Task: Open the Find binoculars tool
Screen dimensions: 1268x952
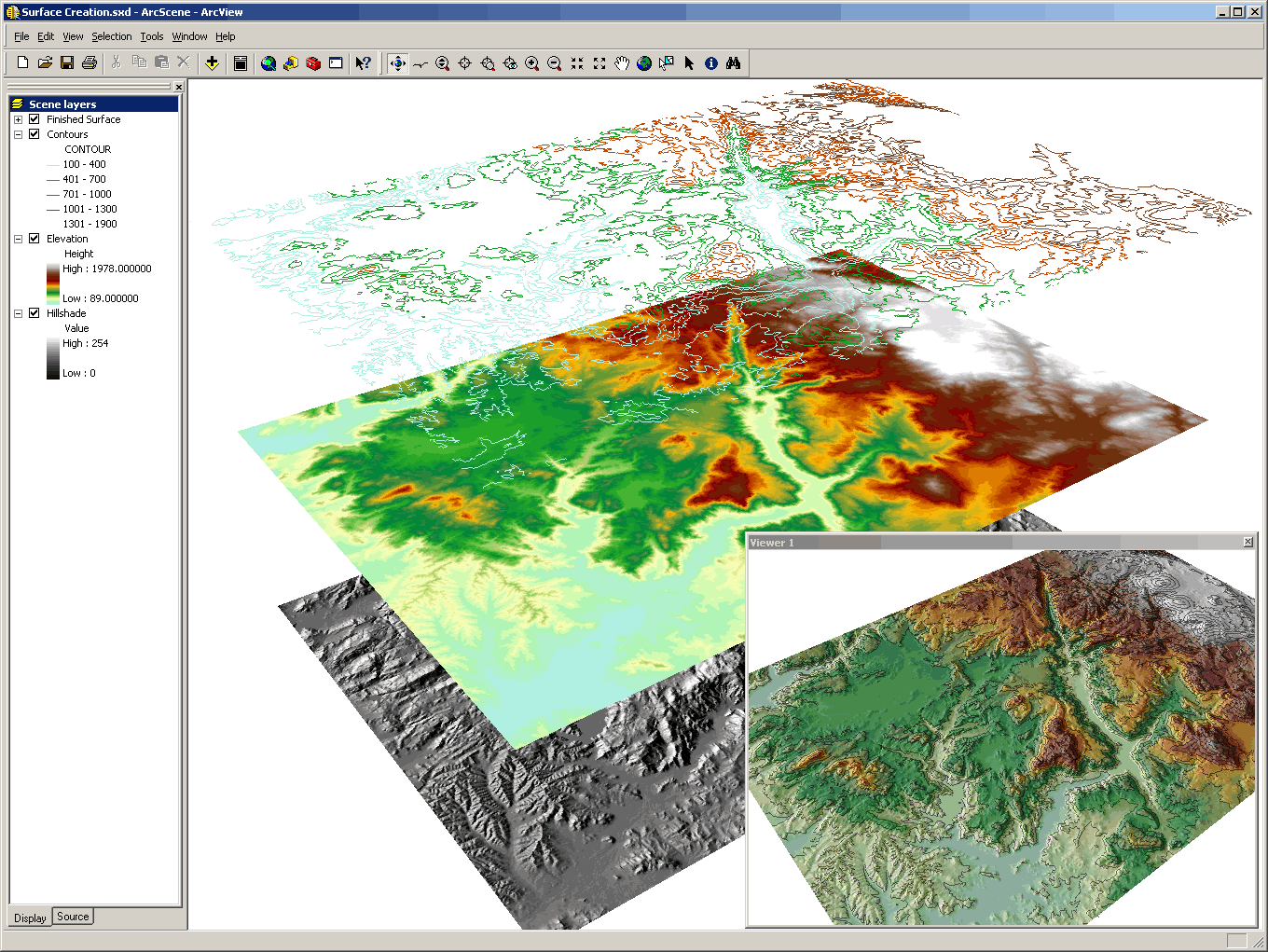Action: [x=734, y=63]
